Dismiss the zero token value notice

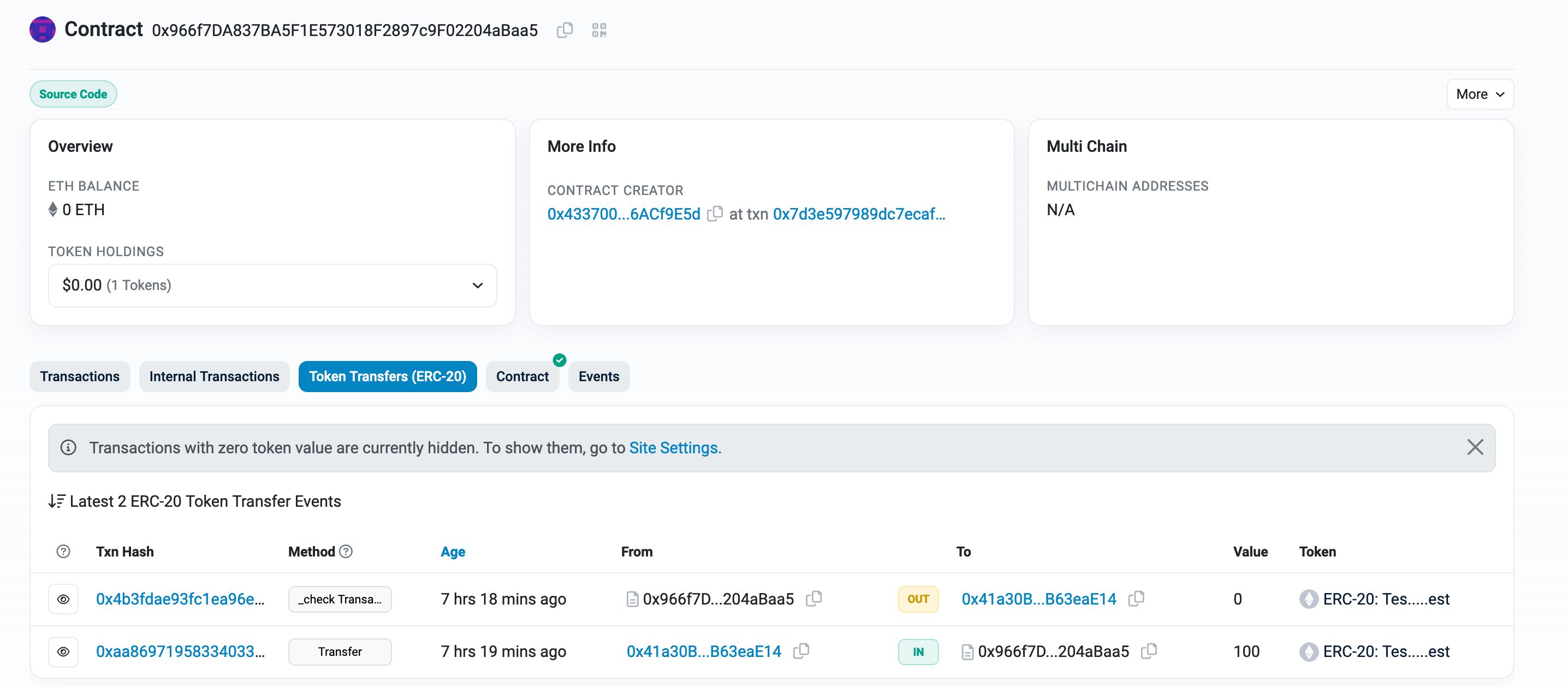[1476, 447]
